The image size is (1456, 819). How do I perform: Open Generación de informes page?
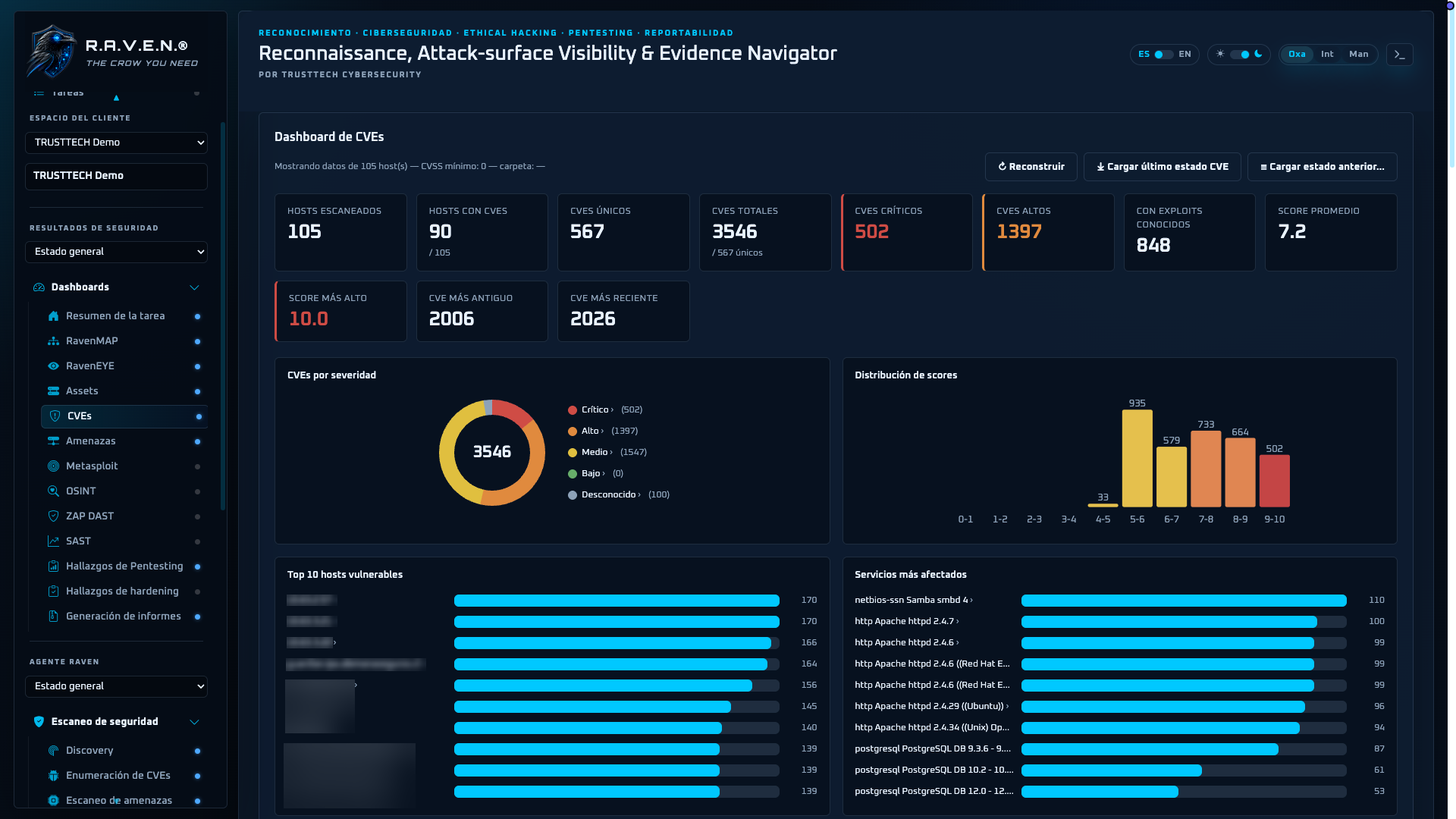click(x=124, y=617)
